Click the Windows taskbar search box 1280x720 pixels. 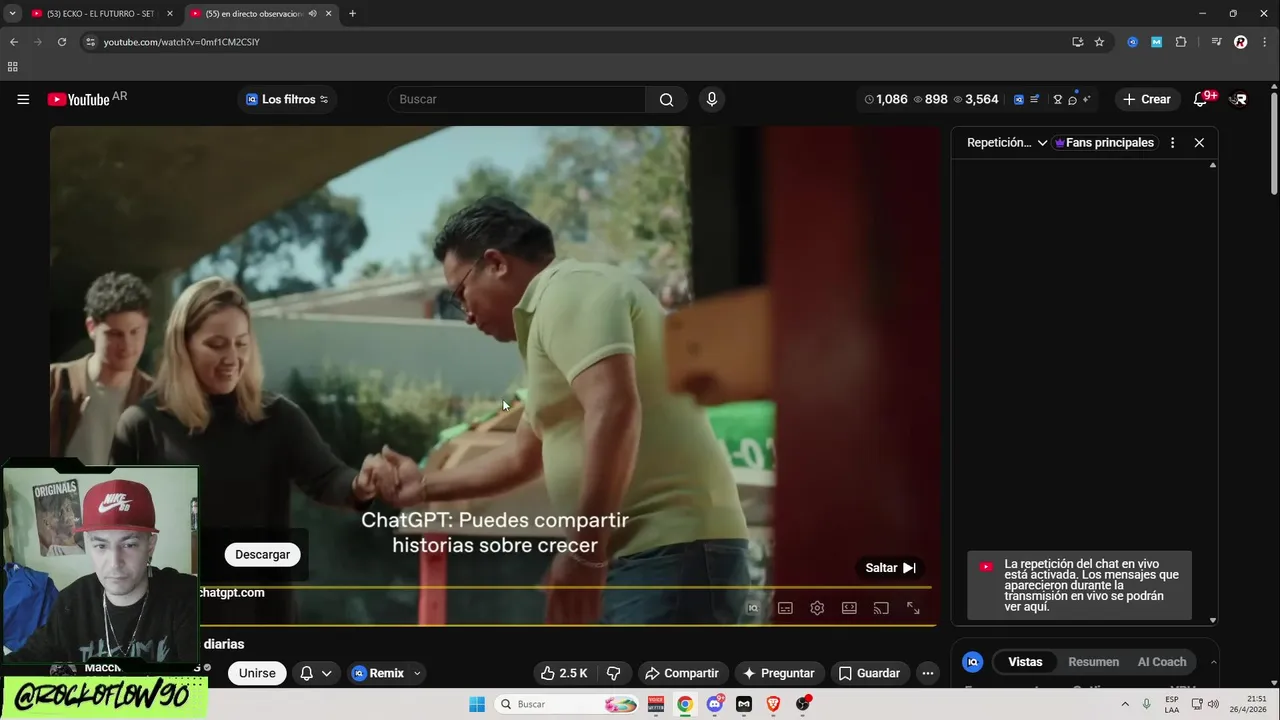[567, 704]
